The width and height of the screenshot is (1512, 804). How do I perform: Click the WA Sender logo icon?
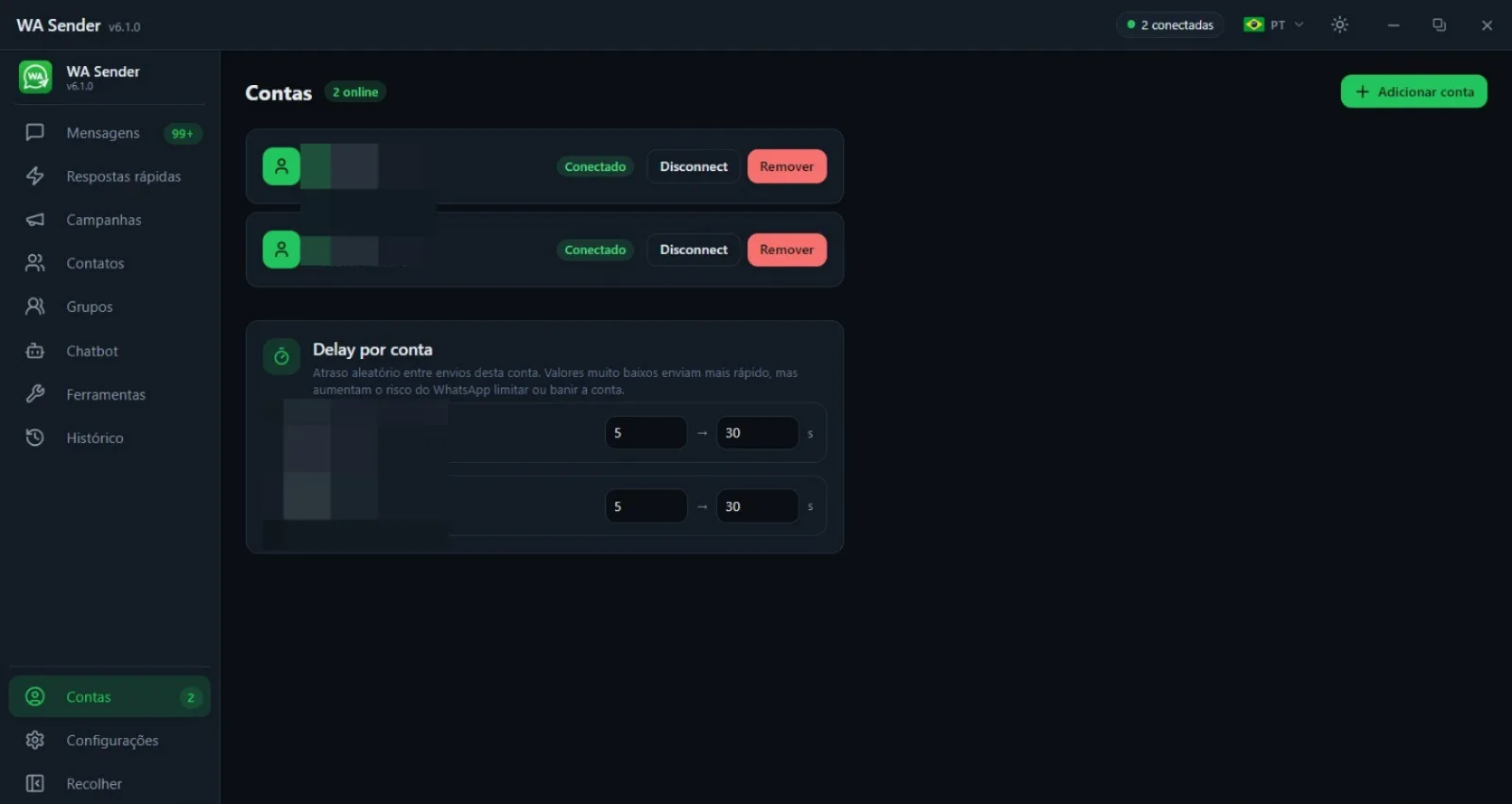[36, 77]
